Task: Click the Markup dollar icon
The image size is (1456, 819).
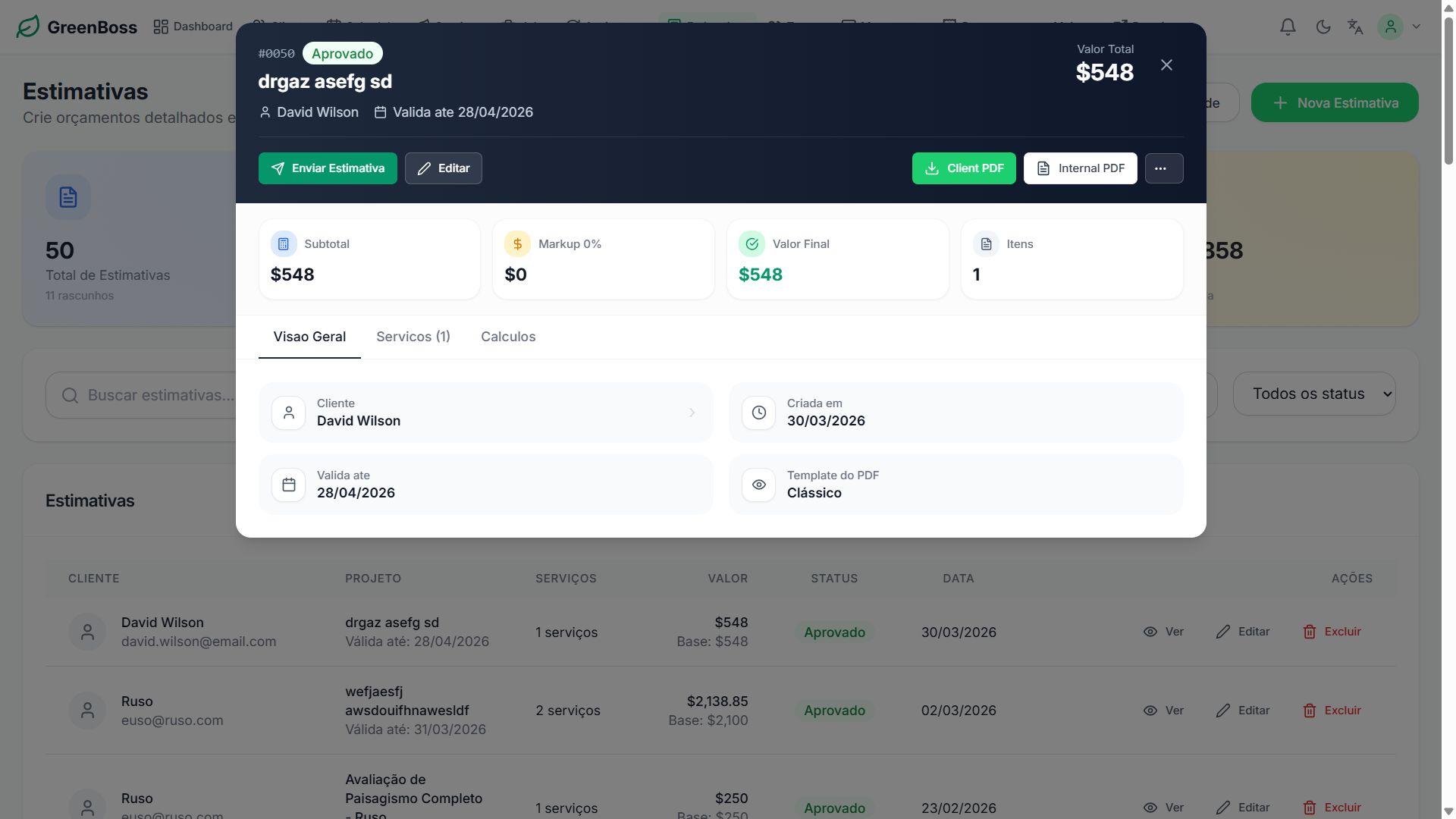Action: tap(517, 244)
